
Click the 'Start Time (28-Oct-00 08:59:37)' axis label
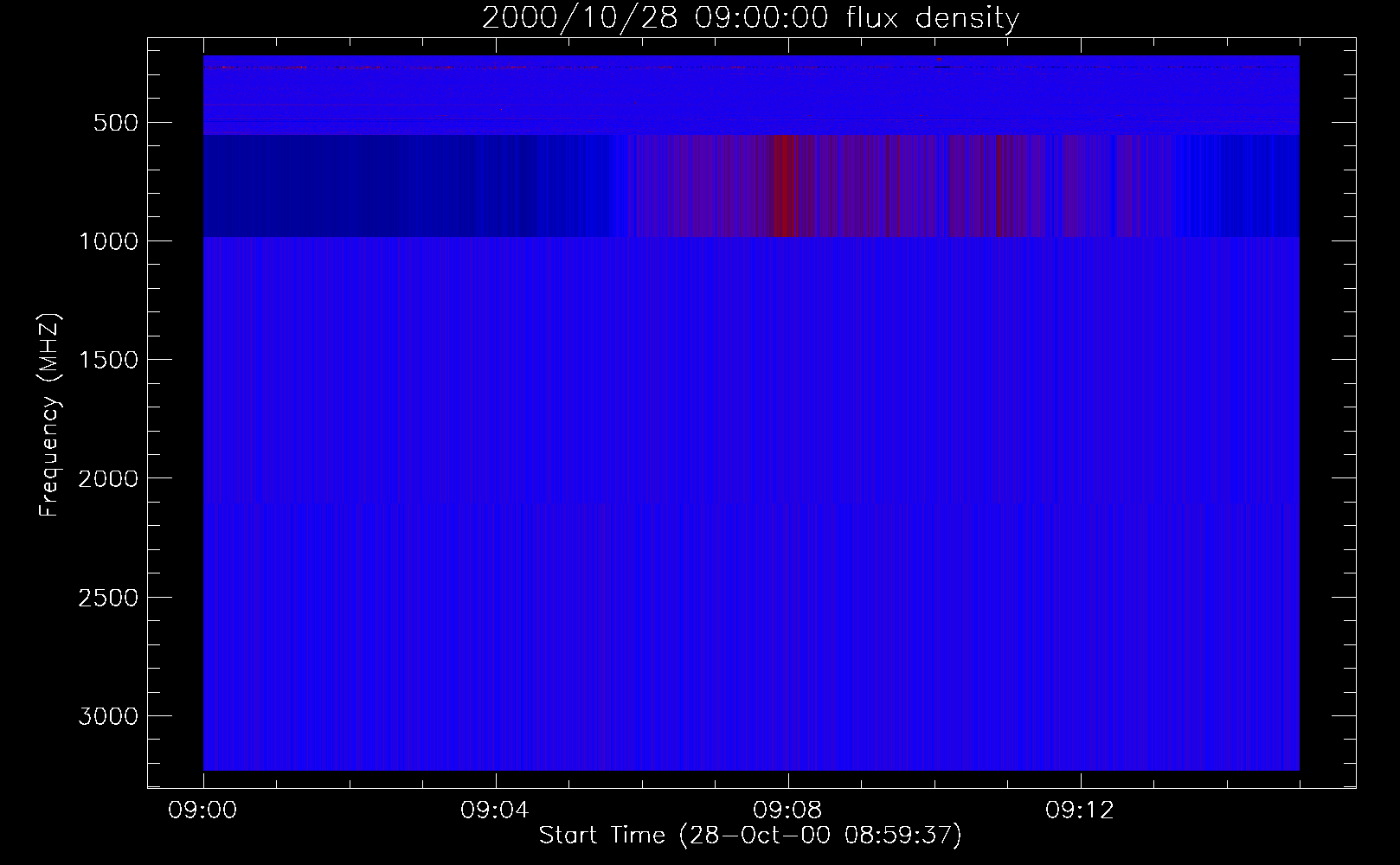[750, 835]
